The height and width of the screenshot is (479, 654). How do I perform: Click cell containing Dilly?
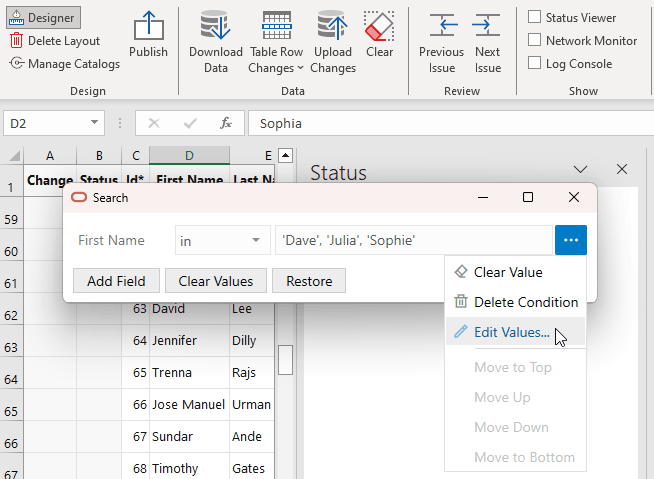tap(252, 340)
